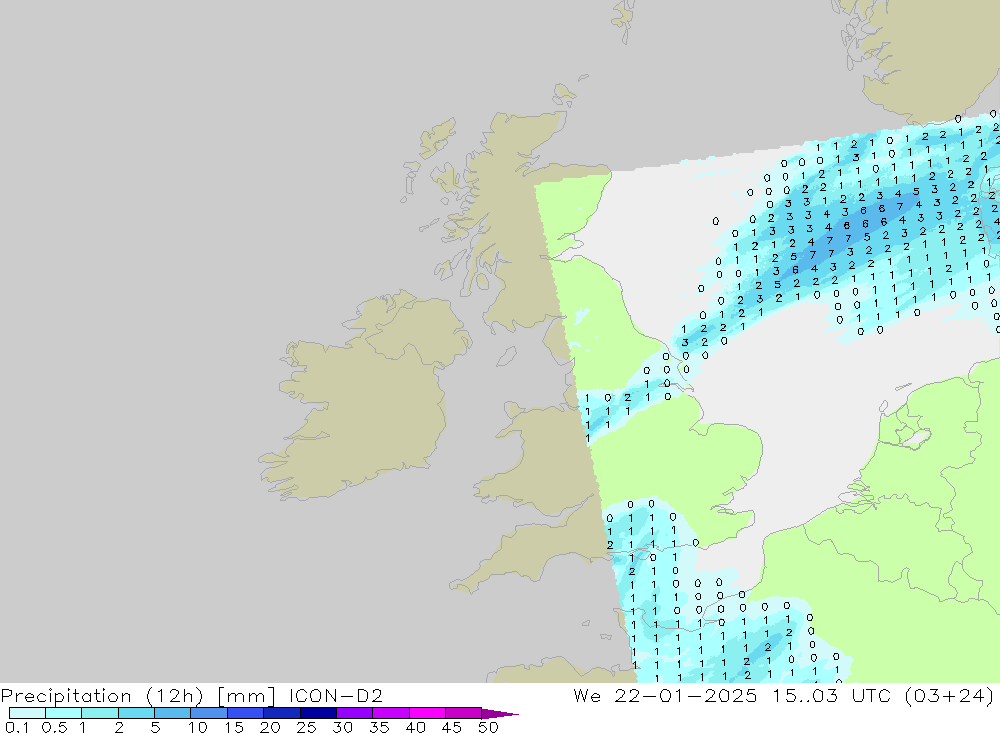Choose the legend swatch between 45 and 50
The height and width of the screenshot is (733, 1000).
point(463,713)
